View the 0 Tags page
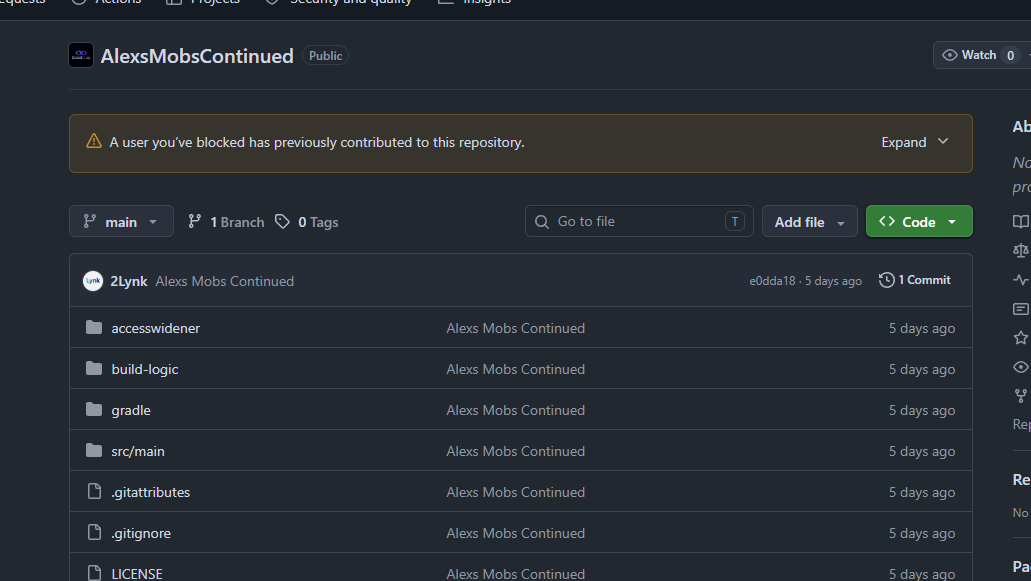Image resolution: width=1031 pixels, height=581 pixels. (x=307, y=222)
